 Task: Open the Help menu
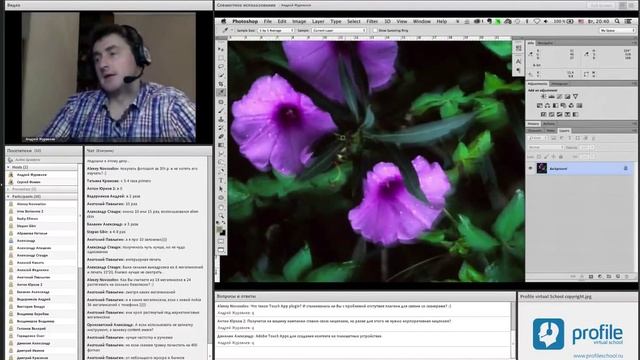tap(442, 21)
